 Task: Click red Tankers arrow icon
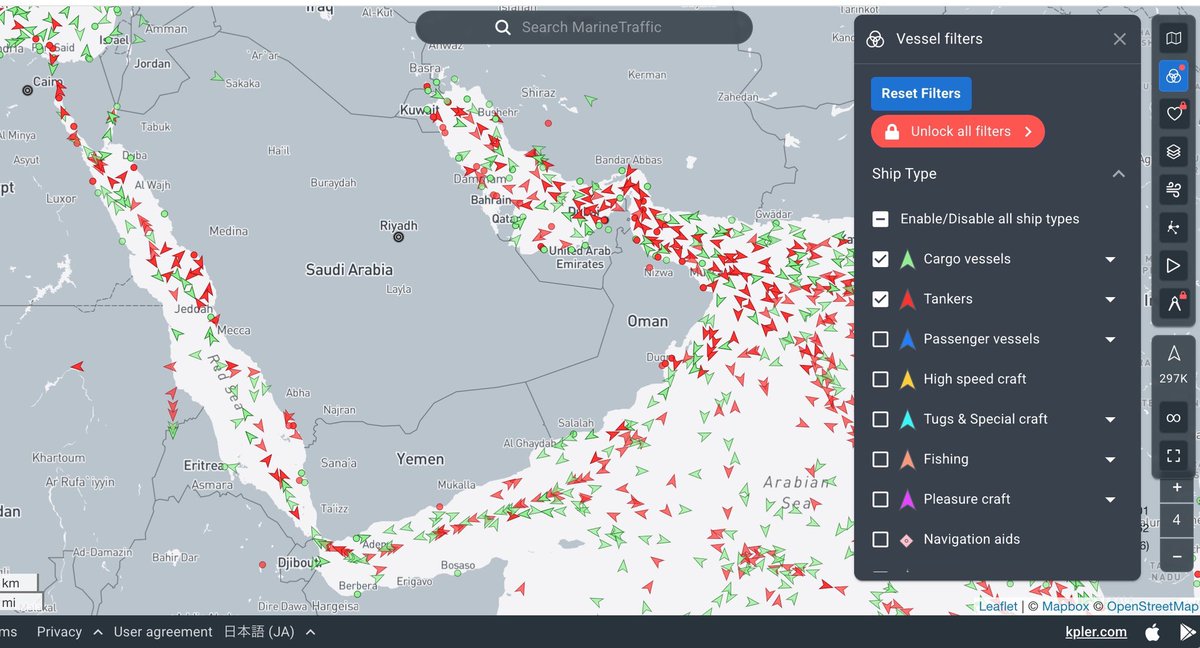coord(907,299)
